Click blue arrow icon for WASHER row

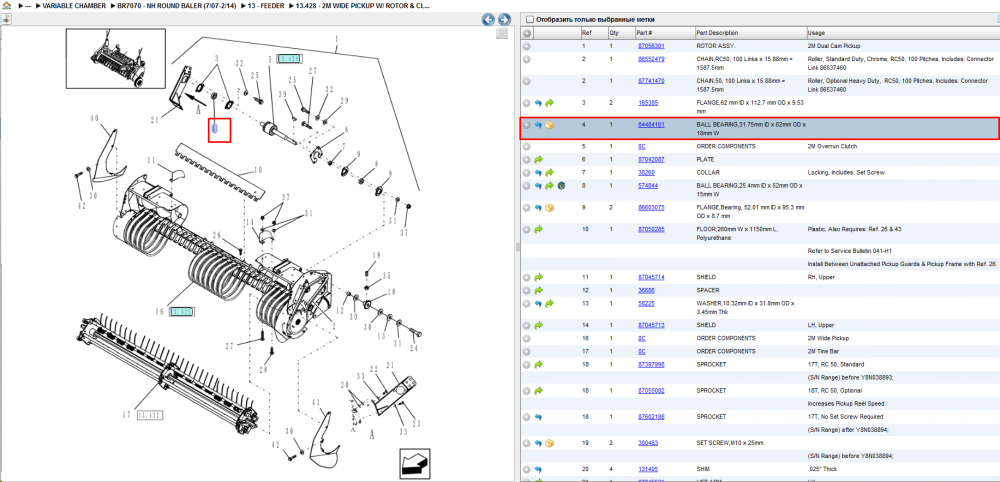pos(538,303)
